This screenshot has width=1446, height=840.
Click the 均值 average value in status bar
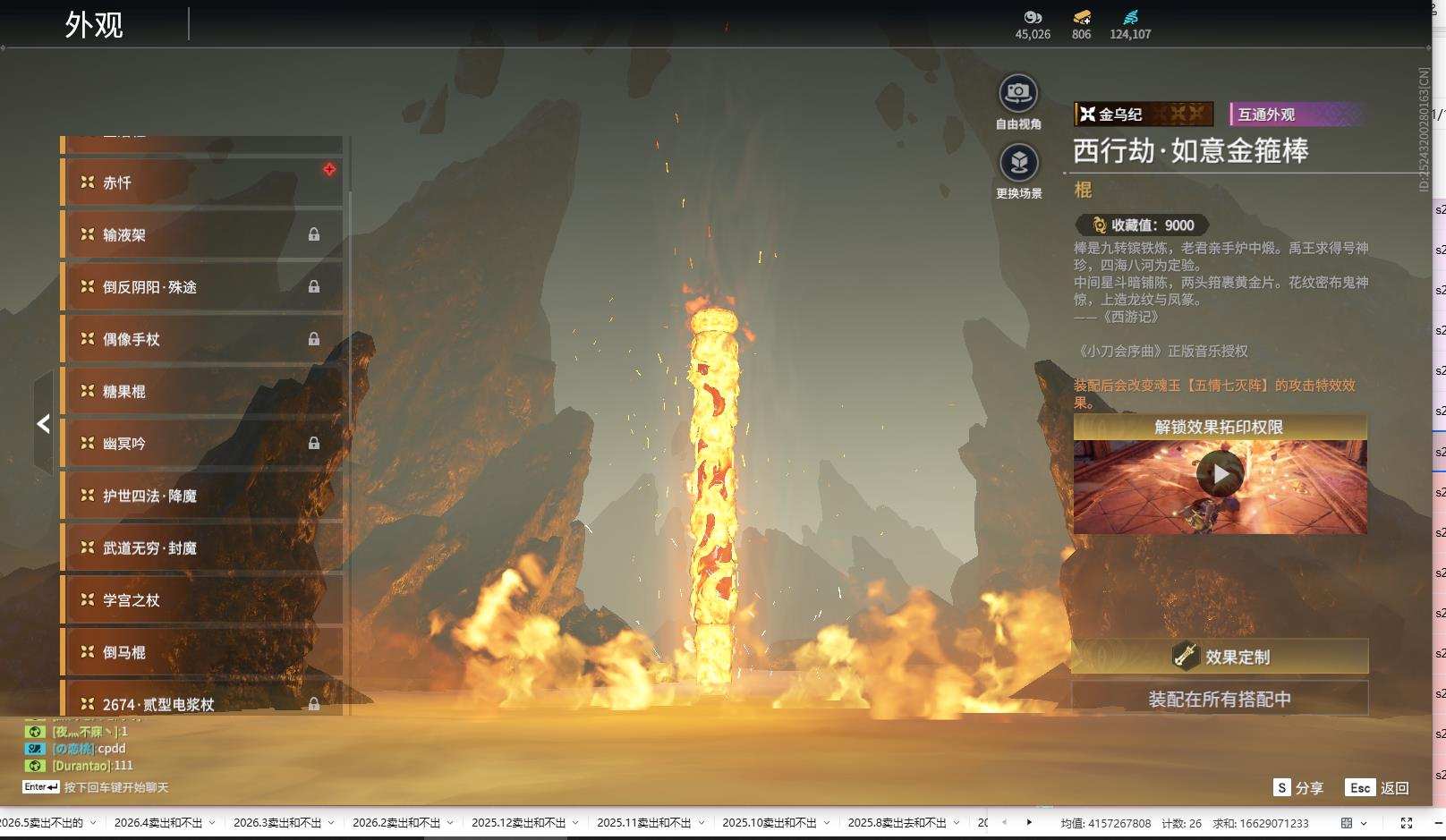pyautogui.click(x=1106, y=823)
